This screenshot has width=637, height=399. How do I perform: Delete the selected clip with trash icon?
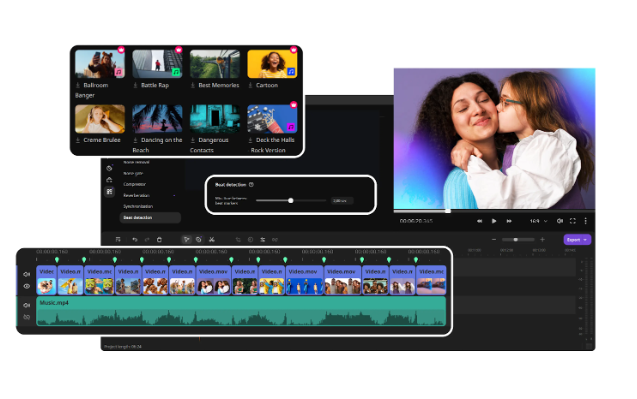point(159,240)
